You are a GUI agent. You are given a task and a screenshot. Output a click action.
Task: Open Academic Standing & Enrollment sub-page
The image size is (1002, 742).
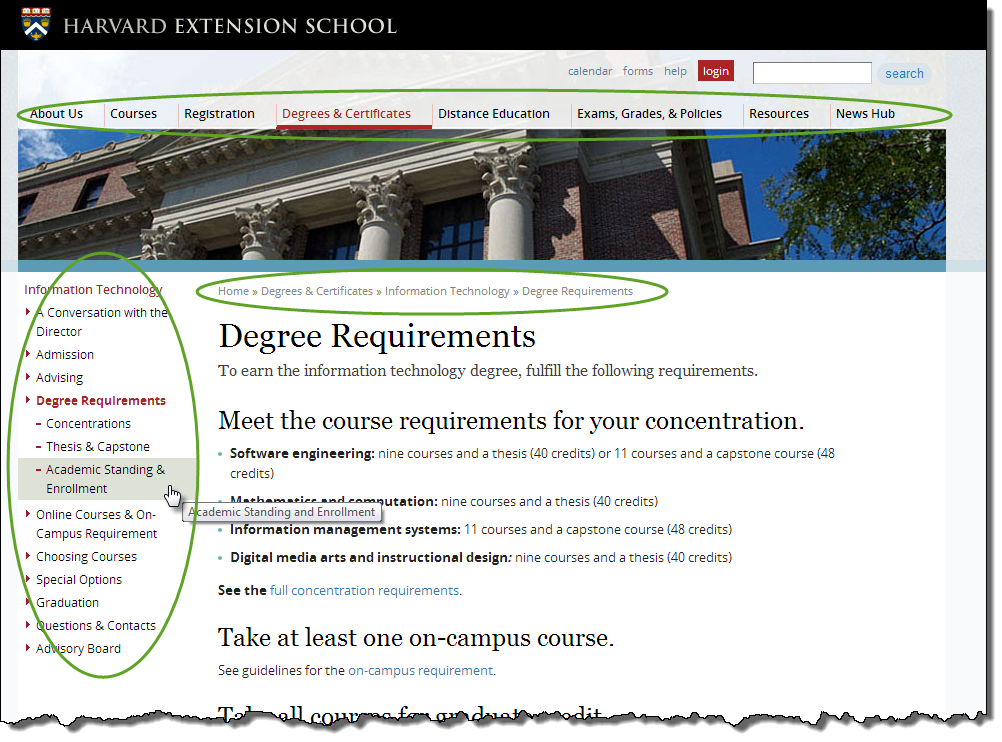pyautogui.click(x=105, y=479)
